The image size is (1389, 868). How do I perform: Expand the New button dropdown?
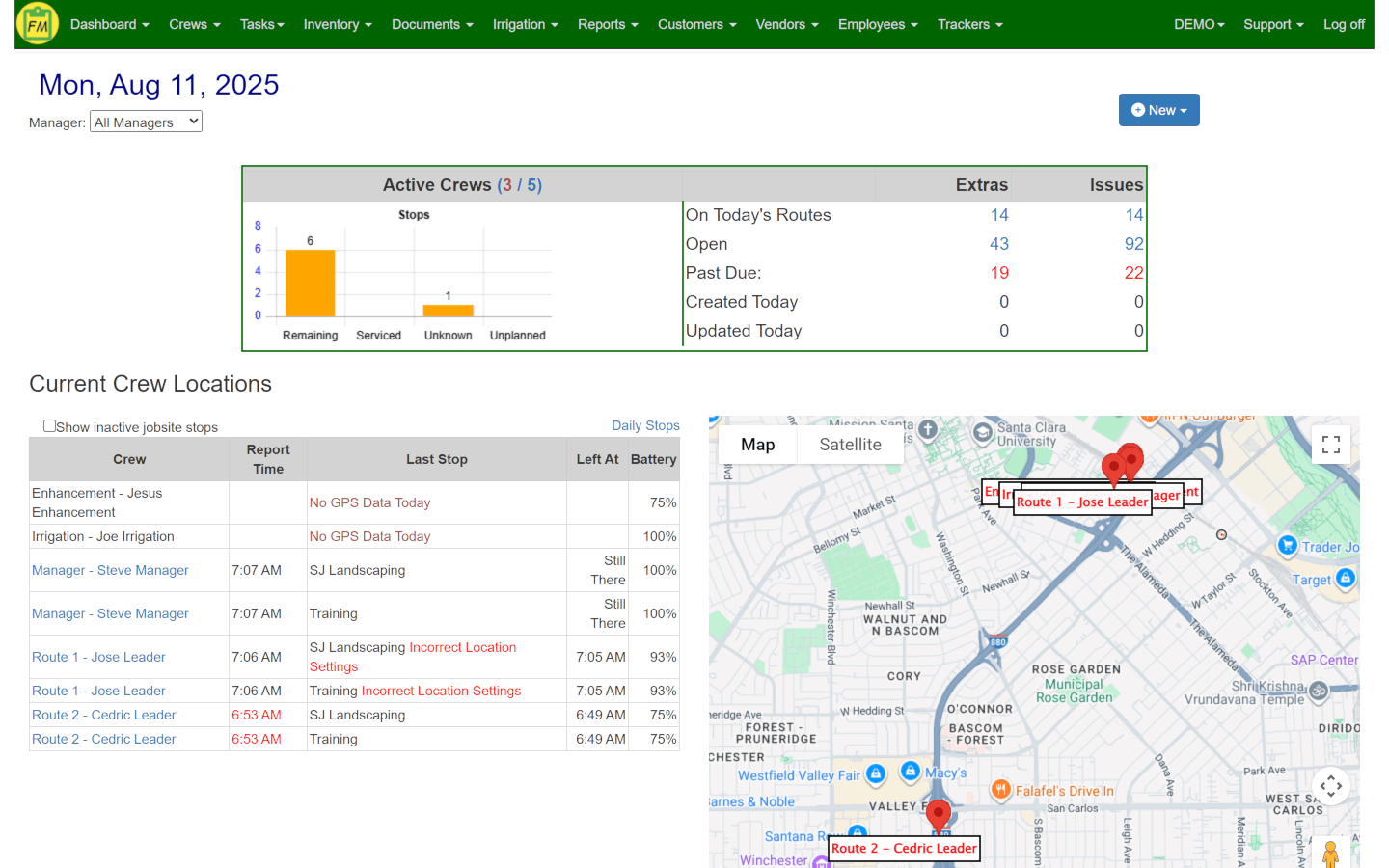[x=1158, y=110]
